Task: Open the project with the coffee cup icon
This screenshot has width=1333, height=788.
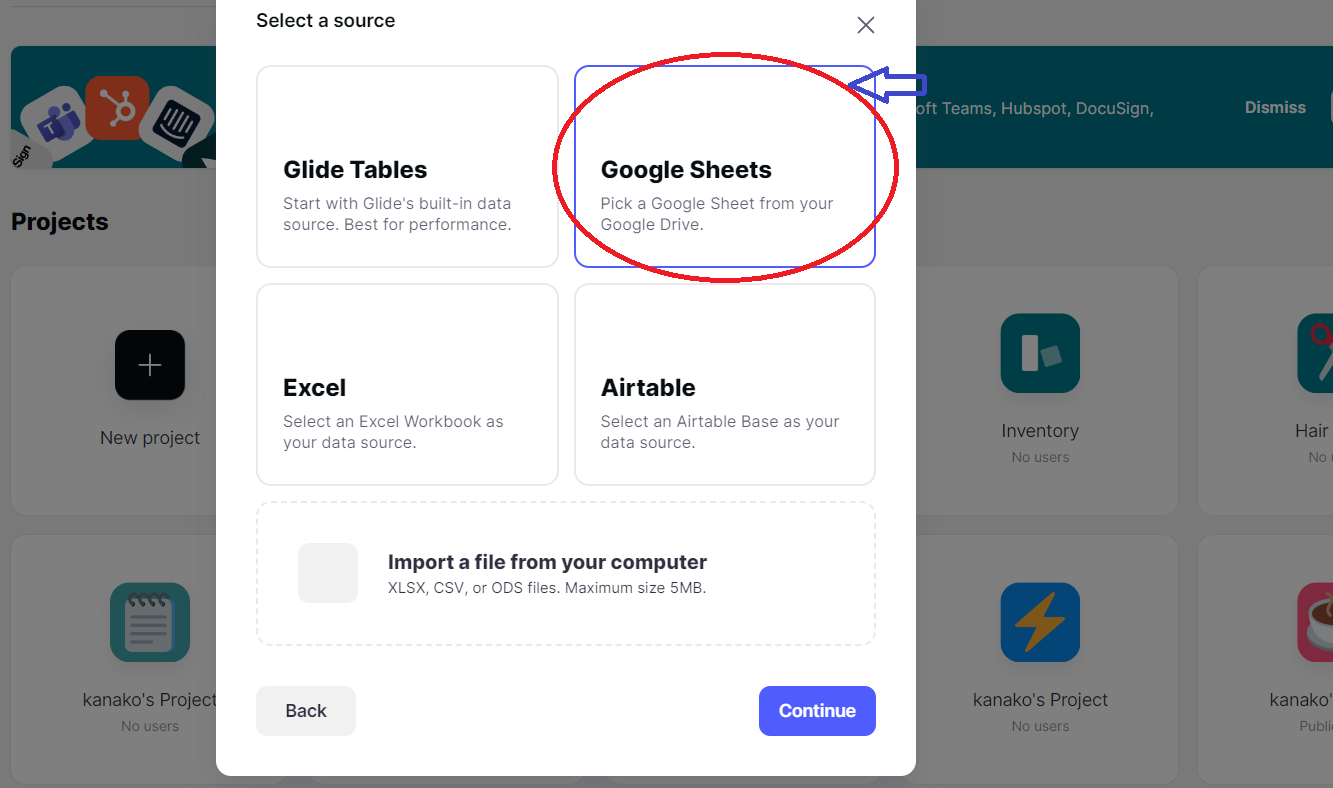Action: [1315, 622]
